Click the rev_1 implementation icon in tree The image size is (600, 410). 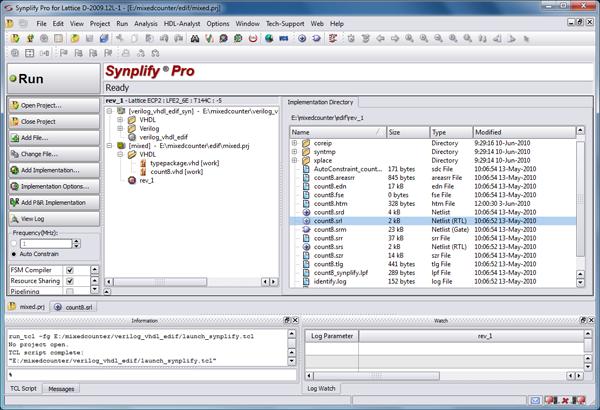132,181
